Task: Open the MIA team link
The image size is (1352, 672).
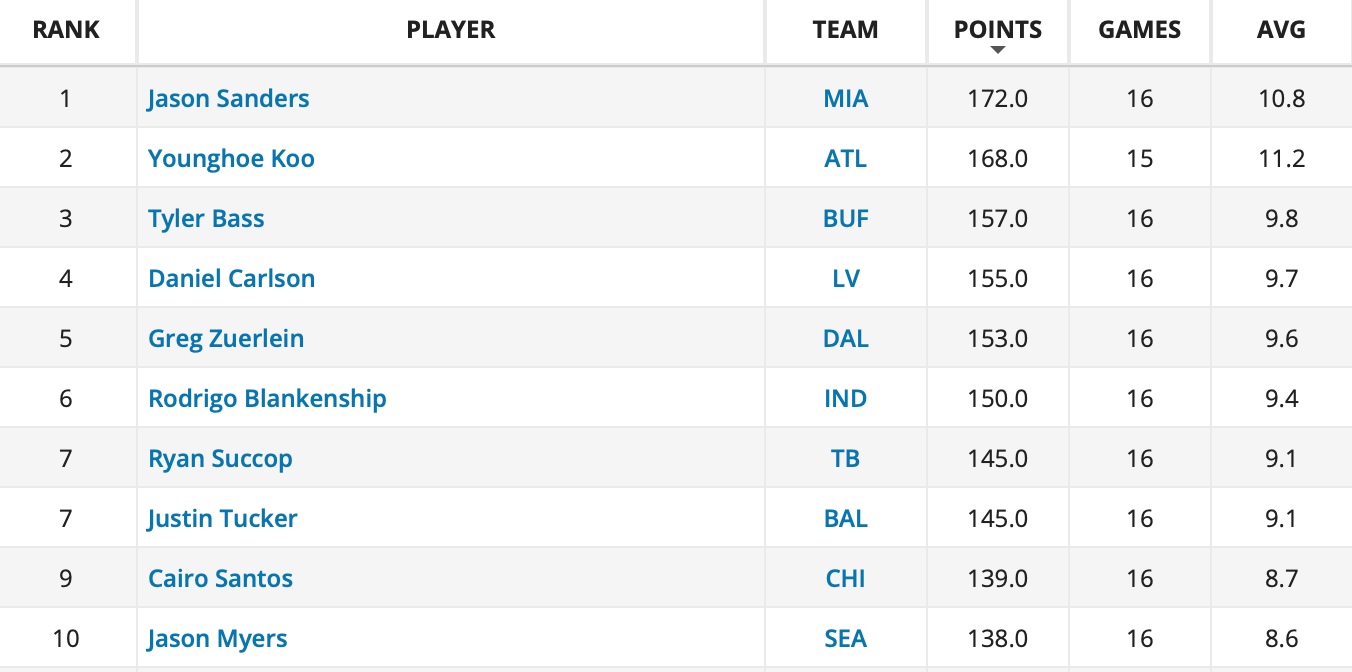Action: point(846,98)
